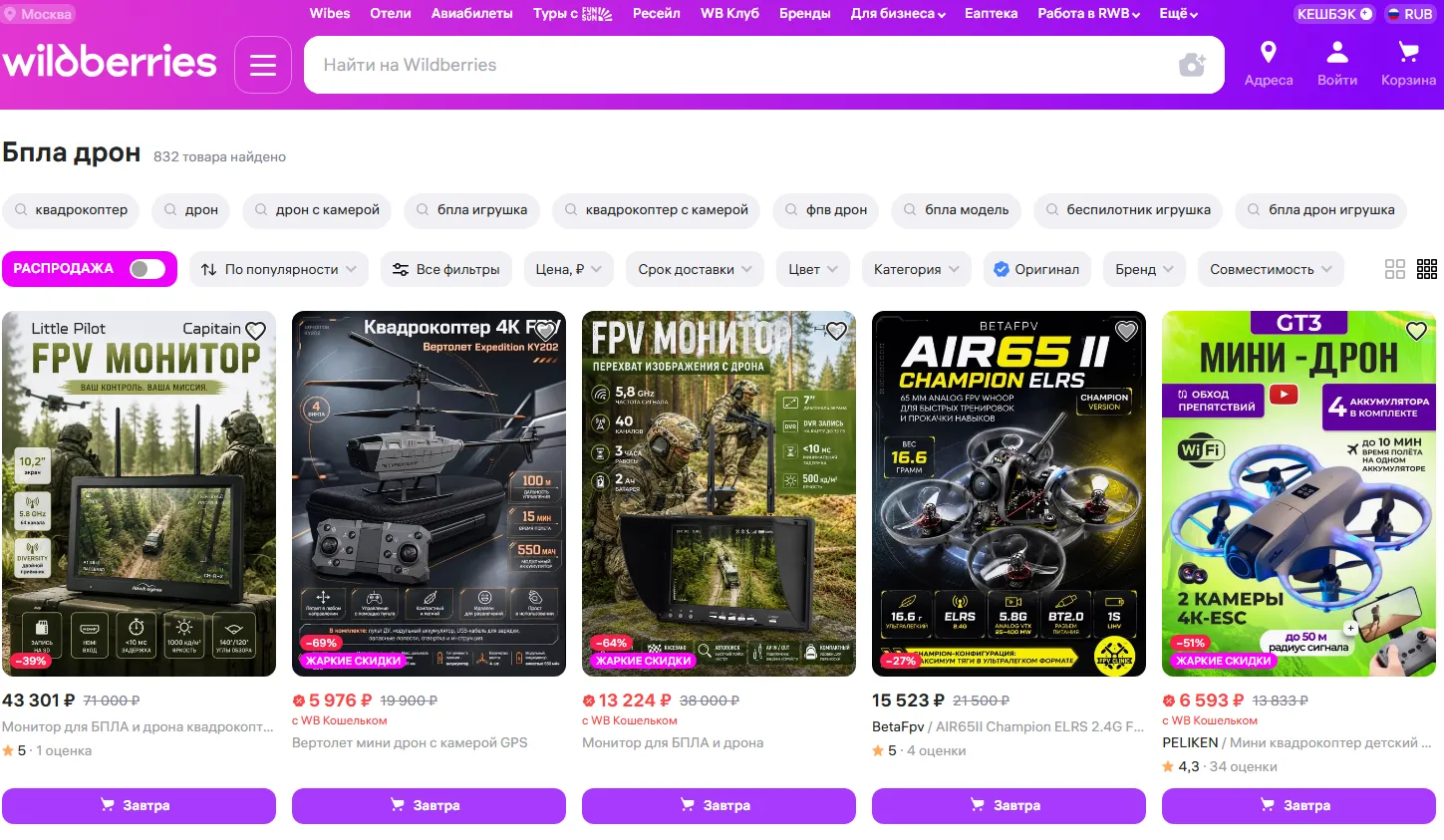Add the BetaFPV Air65 II to favorites
1444x840 pixels.
1126,331
